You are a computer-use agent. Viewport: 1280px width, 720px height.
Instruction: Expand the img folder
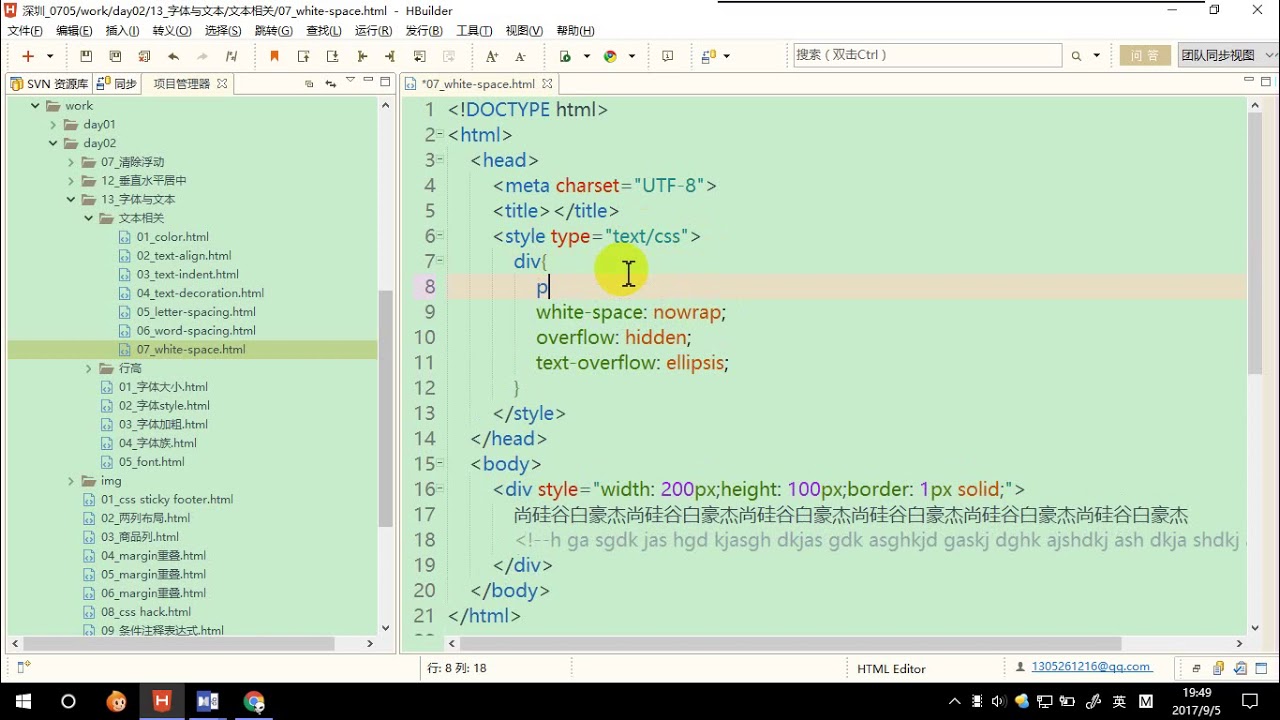coord(71,481)
